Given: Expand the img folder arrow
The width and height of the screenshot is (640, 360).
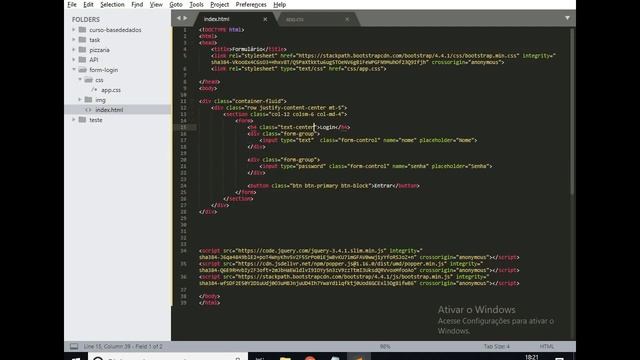Looking at the screenshot, I should [80, 100].
